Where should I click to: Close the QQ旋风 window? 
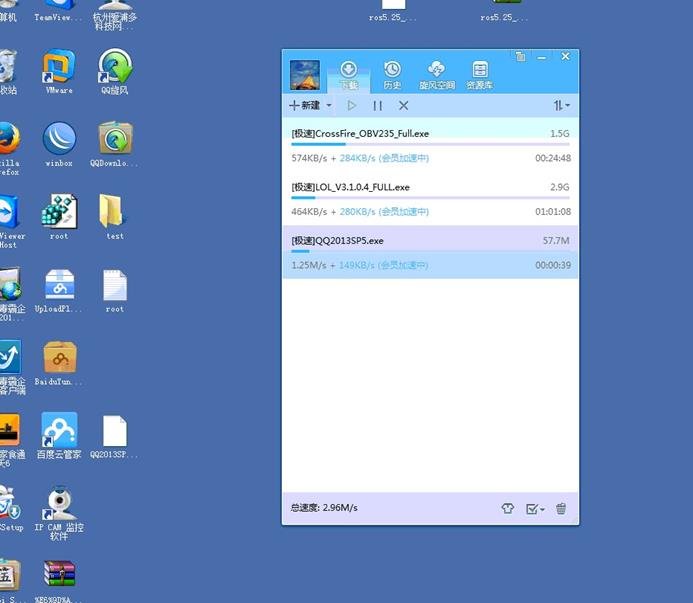pos(565,56)
